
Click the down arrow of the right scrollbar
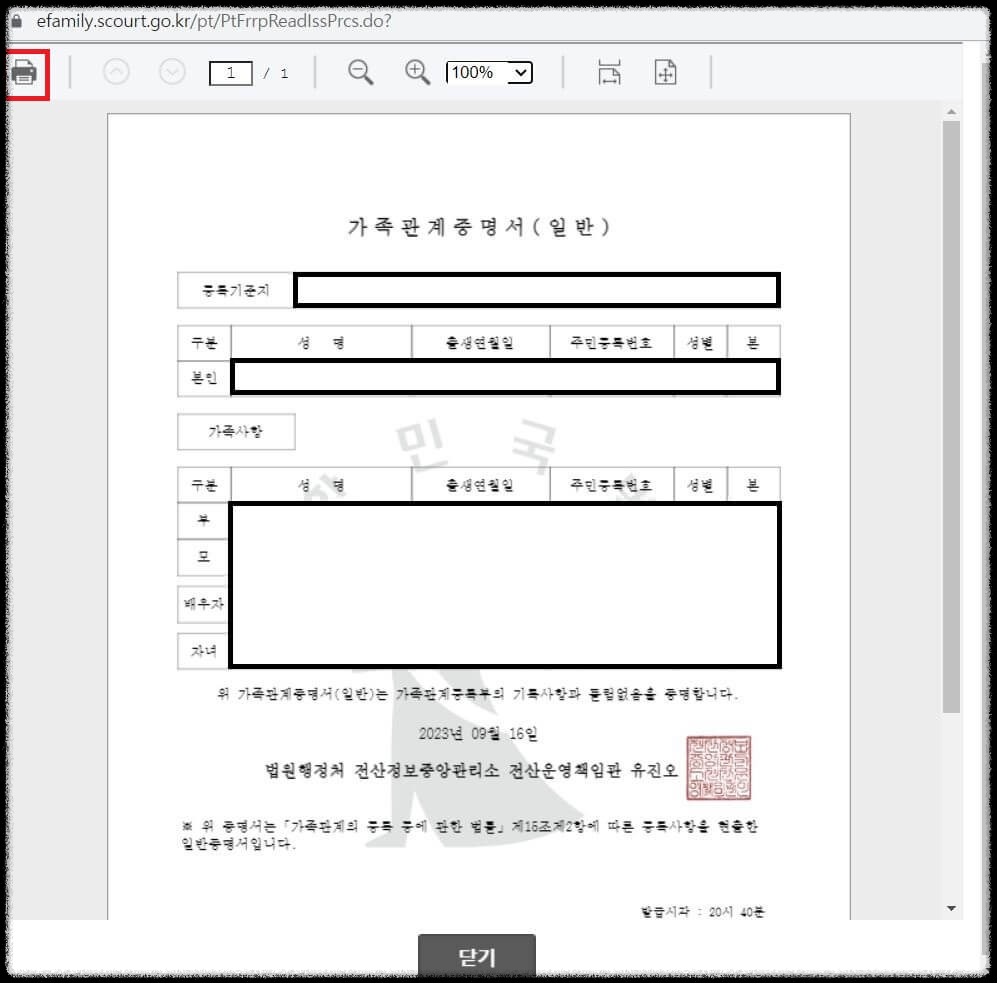pos(951,908)
